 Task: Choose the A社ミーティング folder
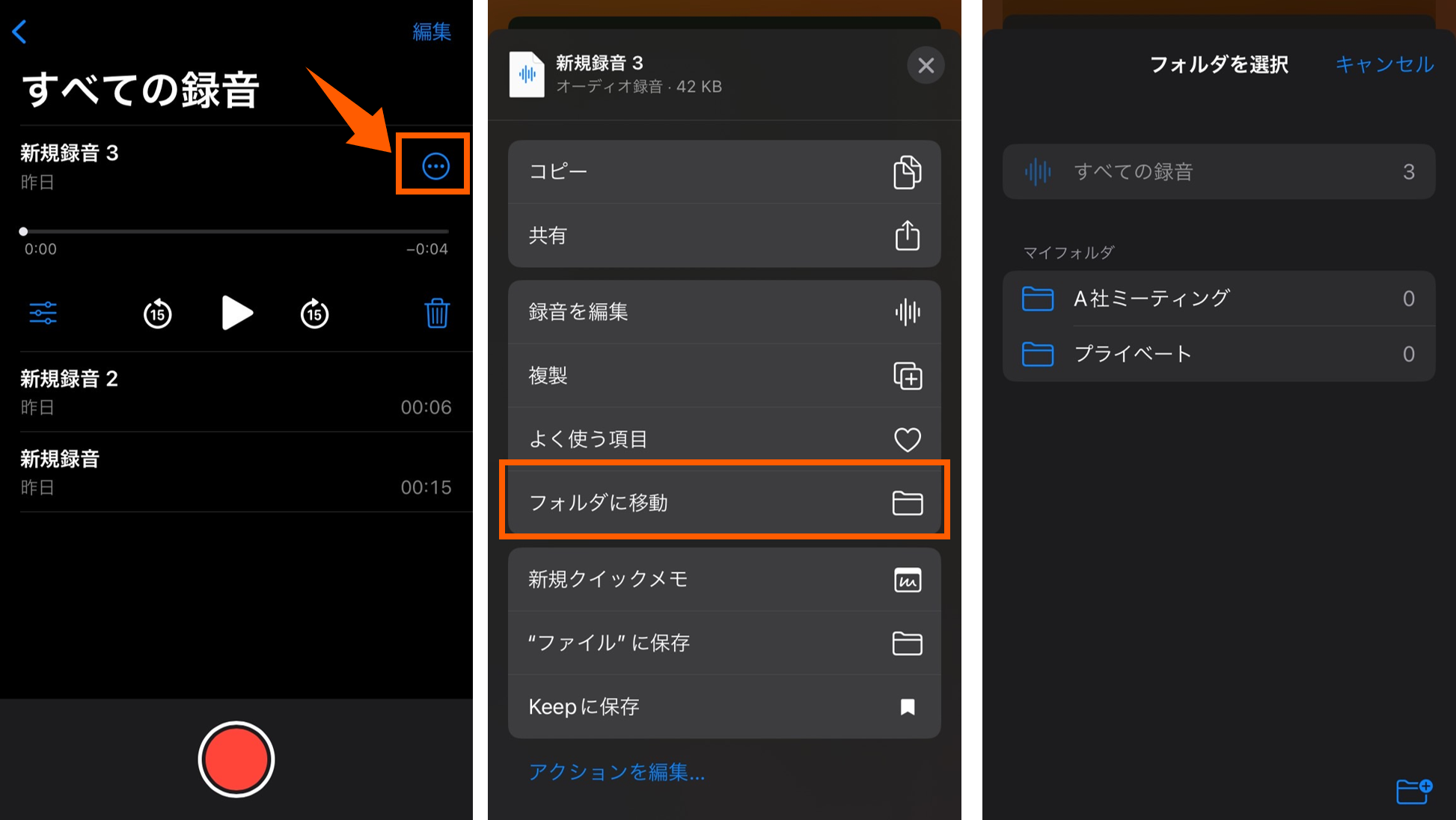tap(1218, 299)
